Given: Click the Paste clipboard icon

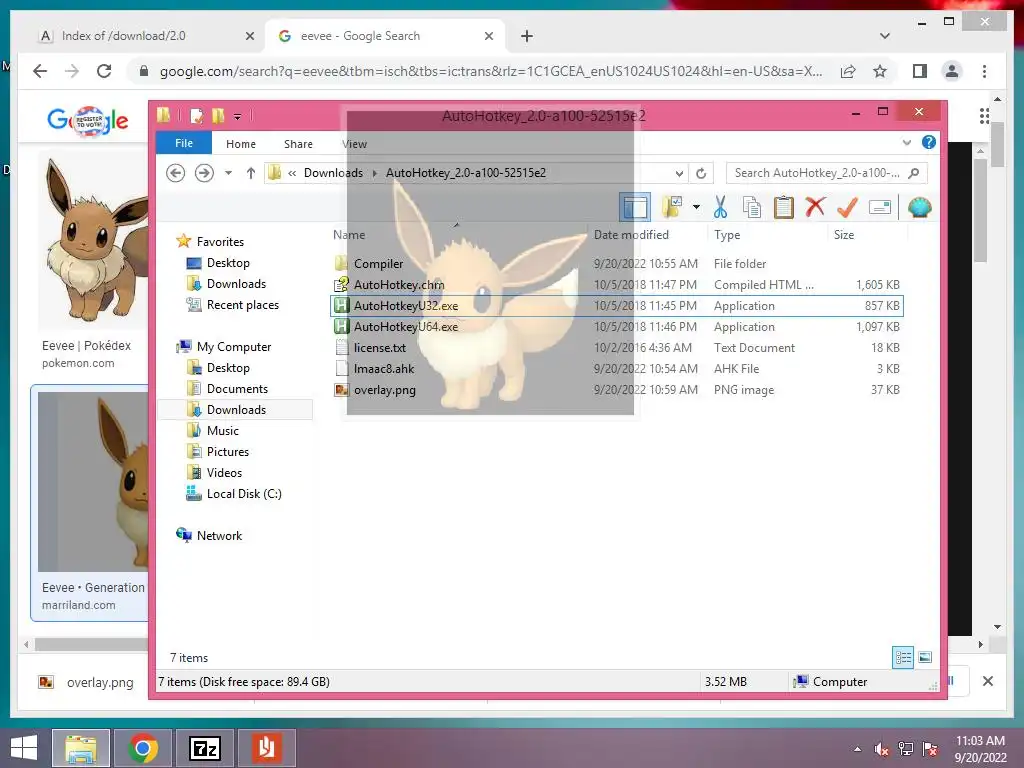Looking at the screenshot, I should point(784,208).
